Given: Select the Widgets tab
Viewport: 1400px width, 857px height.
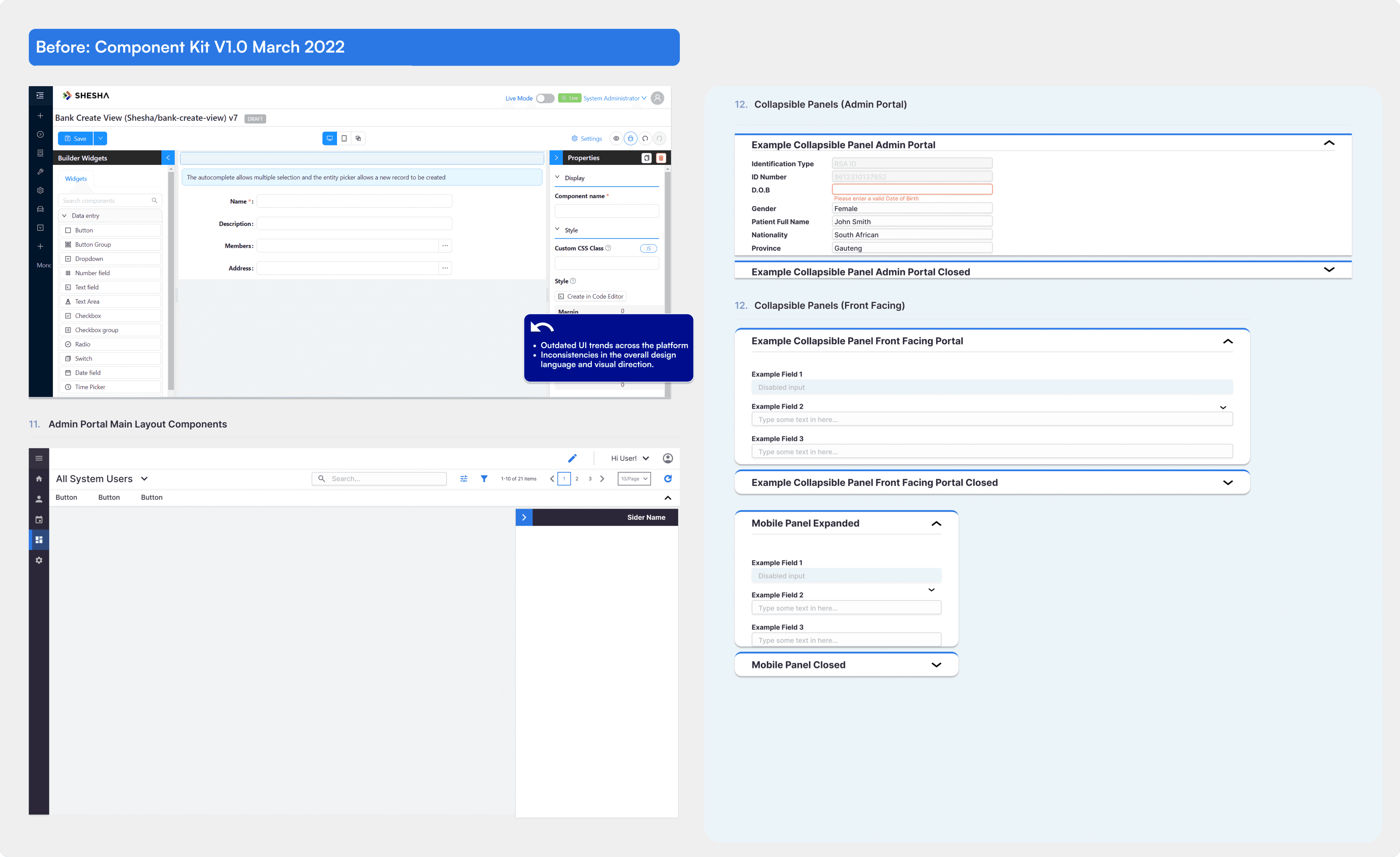Looking at the screenshot, I should tap(76, 179).
